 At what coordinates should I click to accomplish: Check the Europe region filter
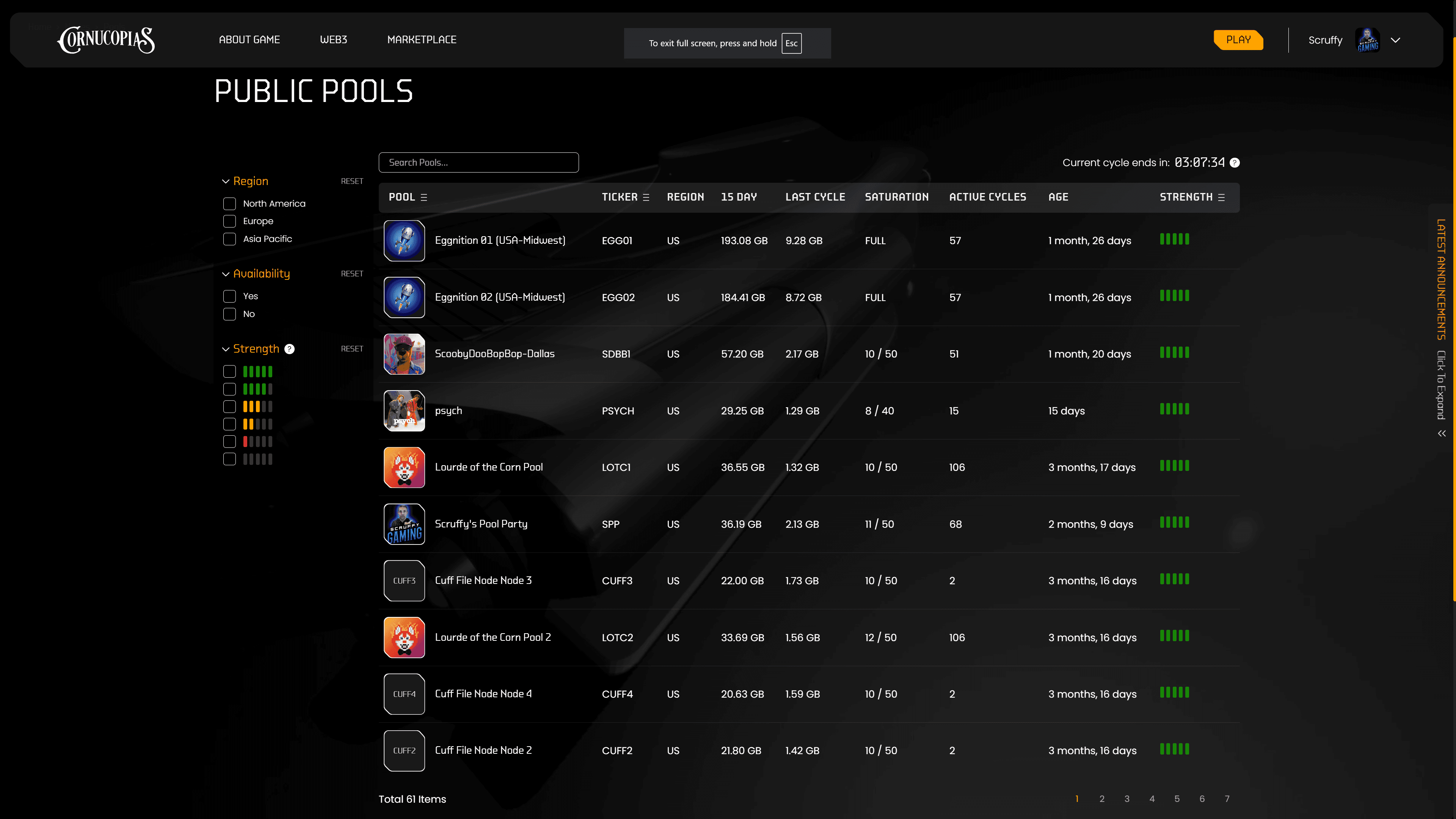pyautogui.click(x=229, y=221)
